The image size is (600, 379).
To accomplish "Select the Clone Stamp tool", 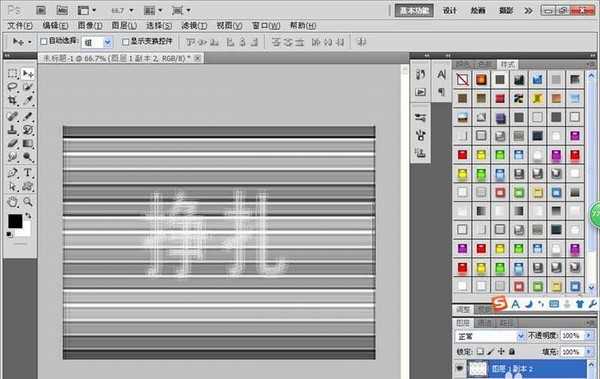I will pyautogui.click(x=12, y=130).
